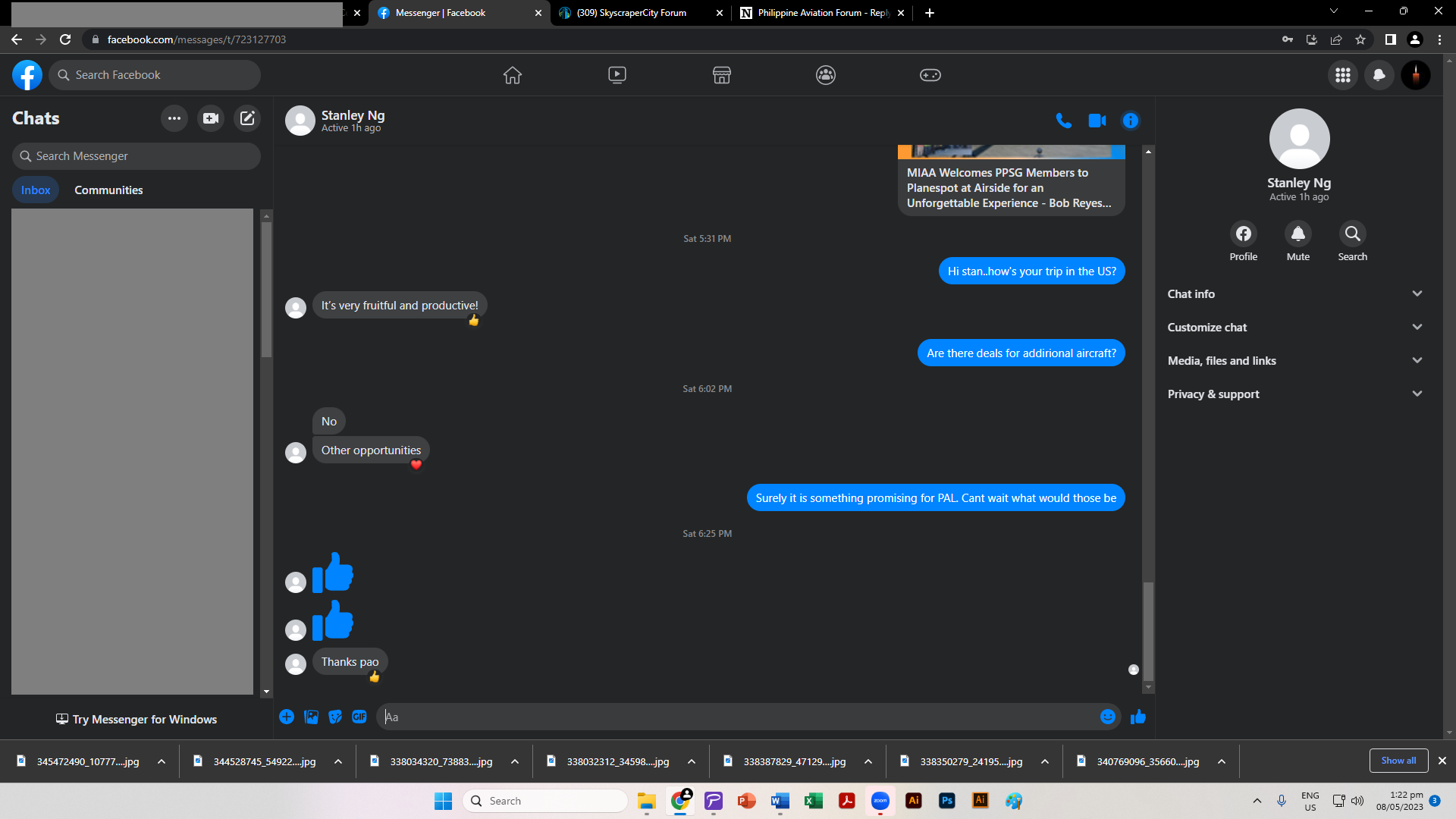
Task: Start a voice call with Stanley Ng
Action: [1063, 121]
